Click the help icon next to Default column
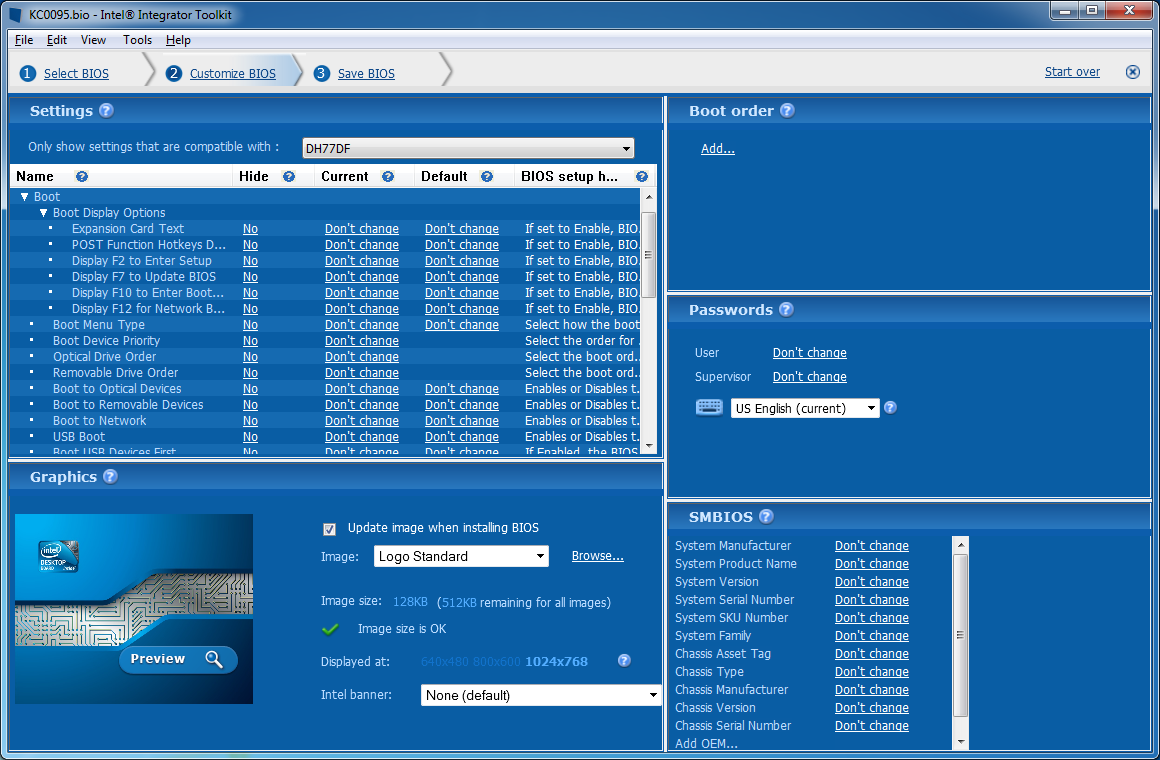The width and height of the screenshot is (1160, 760). tap(487, 177)
